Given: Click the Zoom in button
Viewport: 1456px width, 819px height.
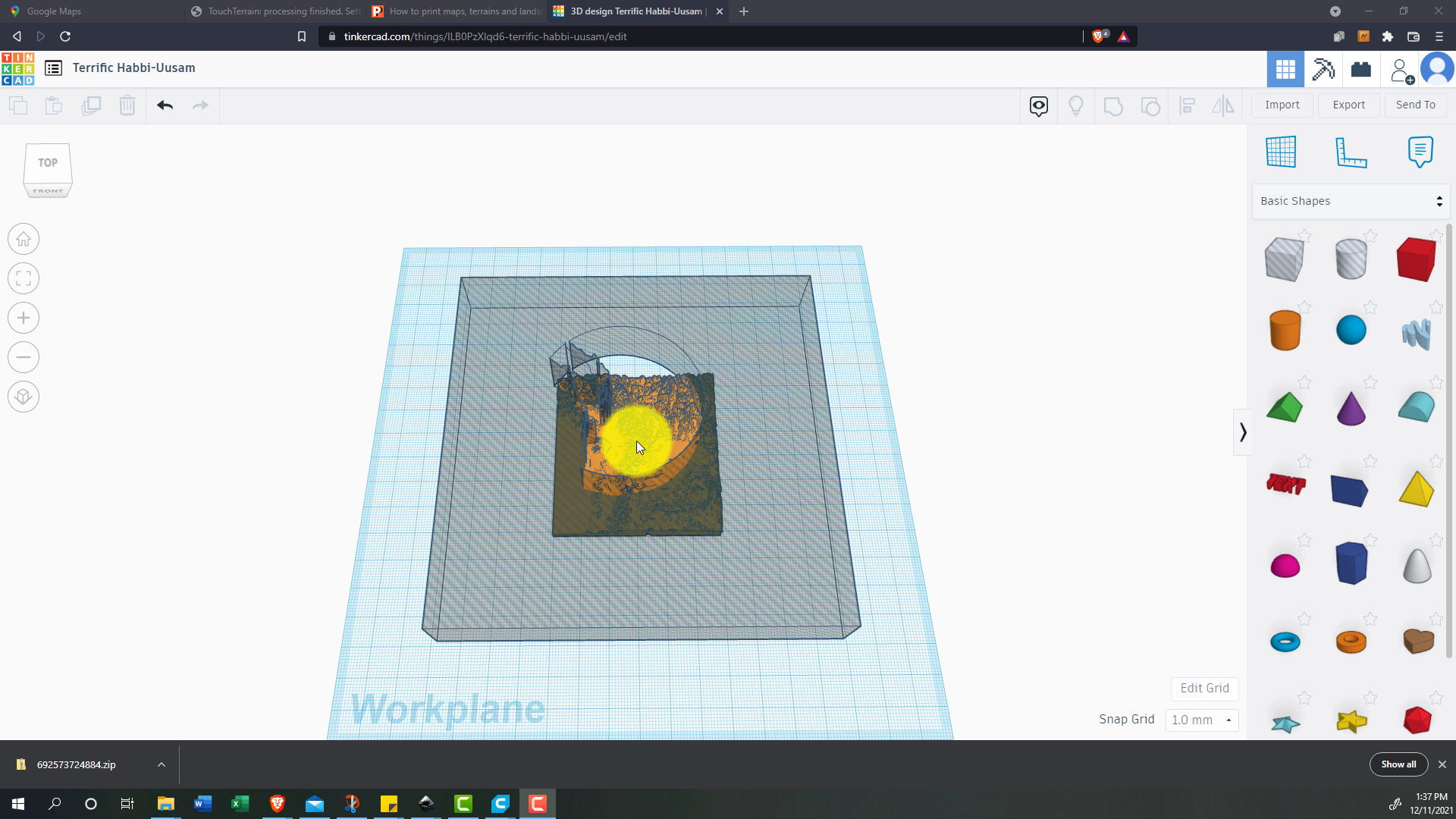Looking at the screenshot, I should click(x=24, y=318).
